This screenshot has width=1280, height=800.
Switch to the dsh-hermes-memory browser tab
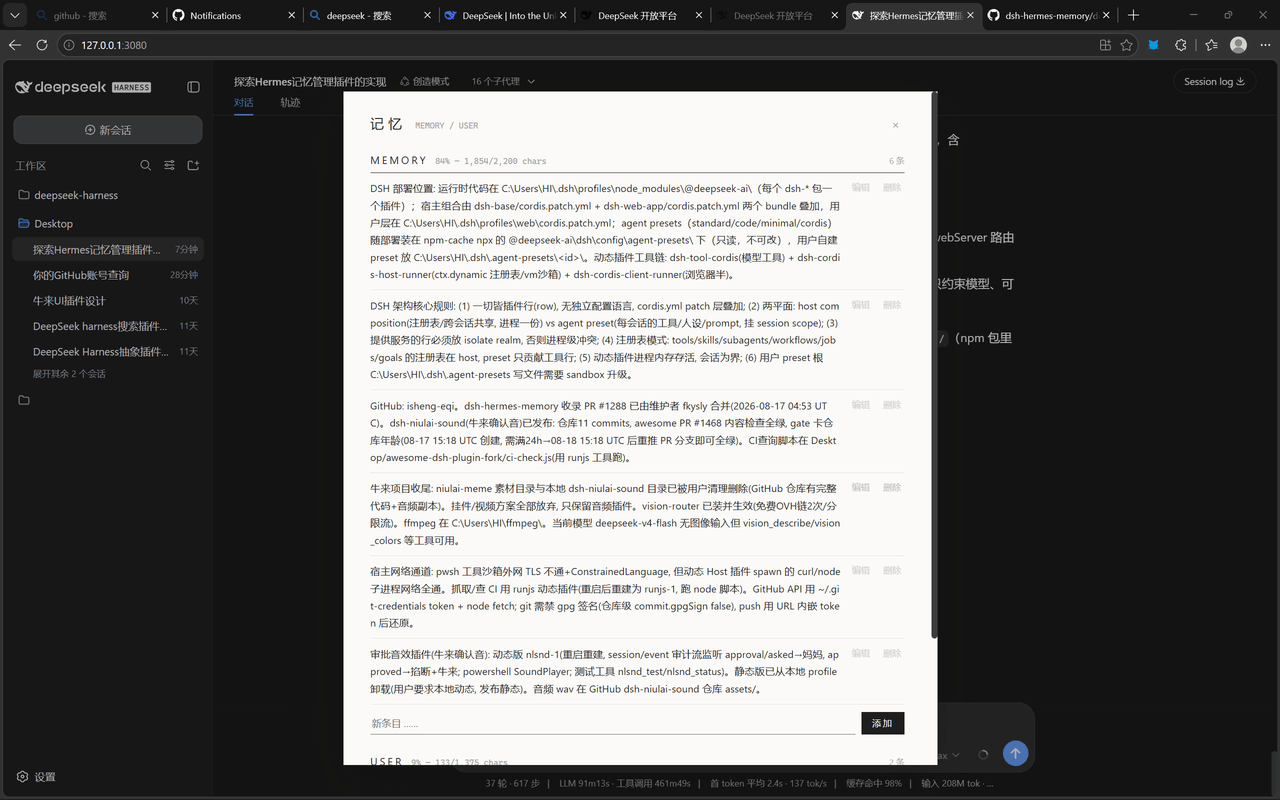point(1050,16)
